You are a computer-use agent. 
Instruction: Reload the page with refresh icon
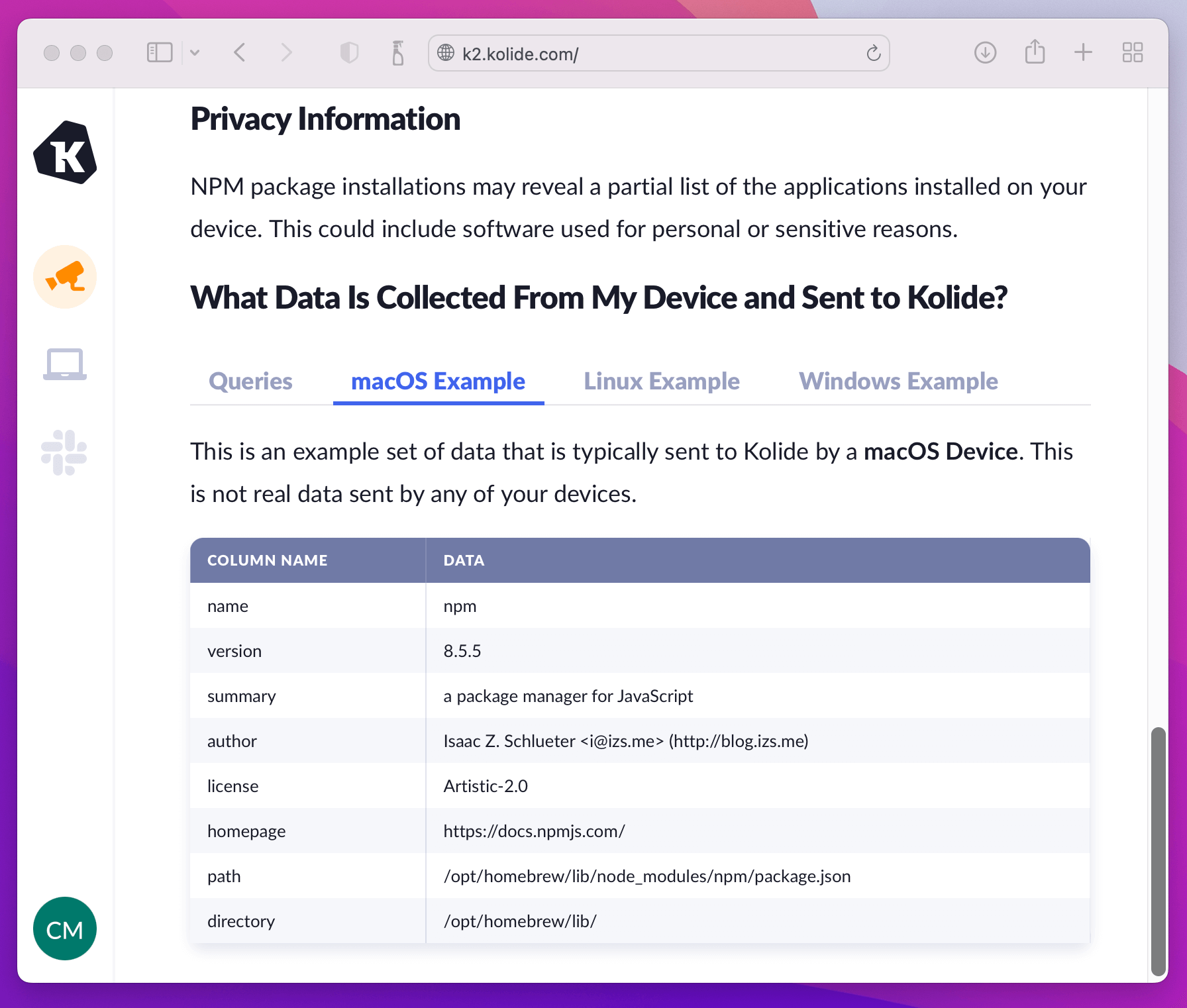pos(873,53)
